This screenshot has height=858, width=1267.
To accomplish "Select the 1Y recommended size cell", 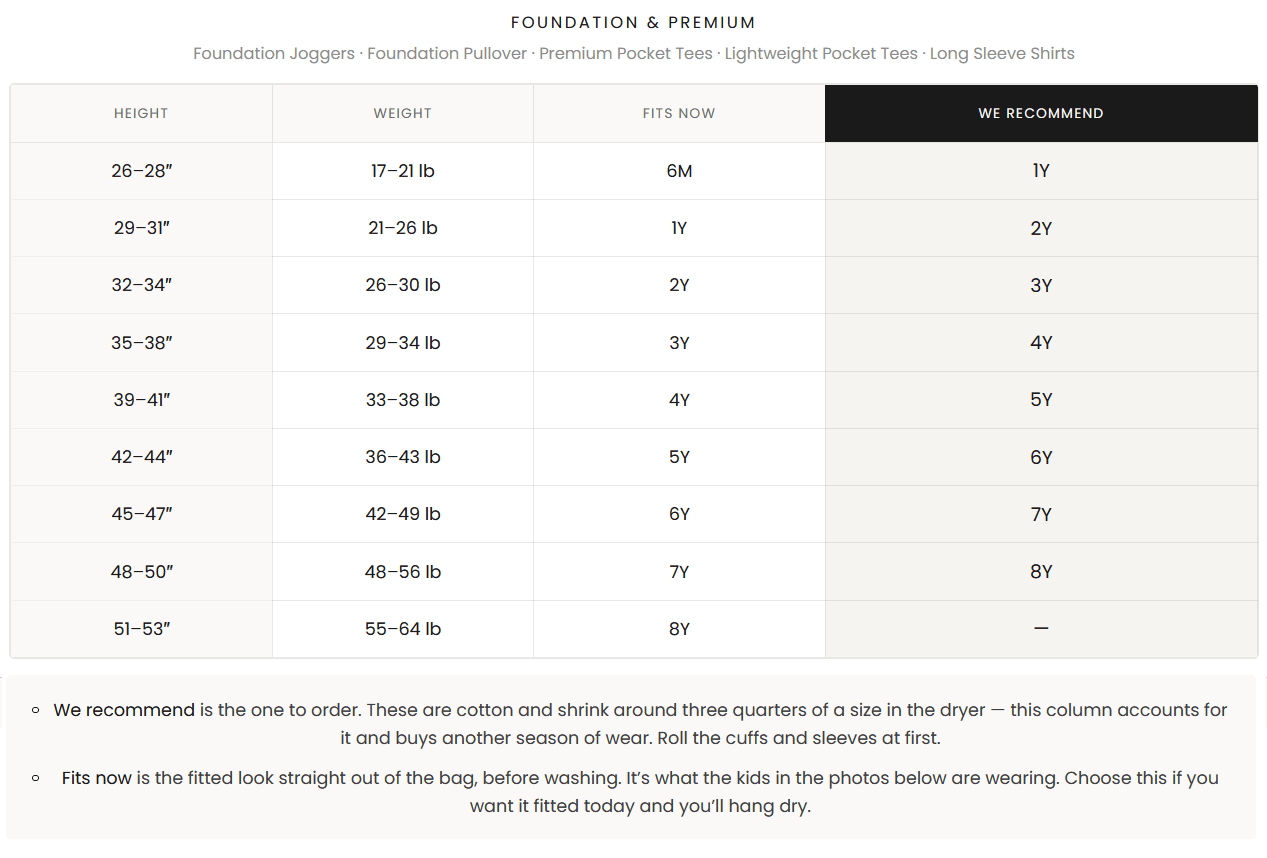I will pyautogui.click(x=1041, y=171).
